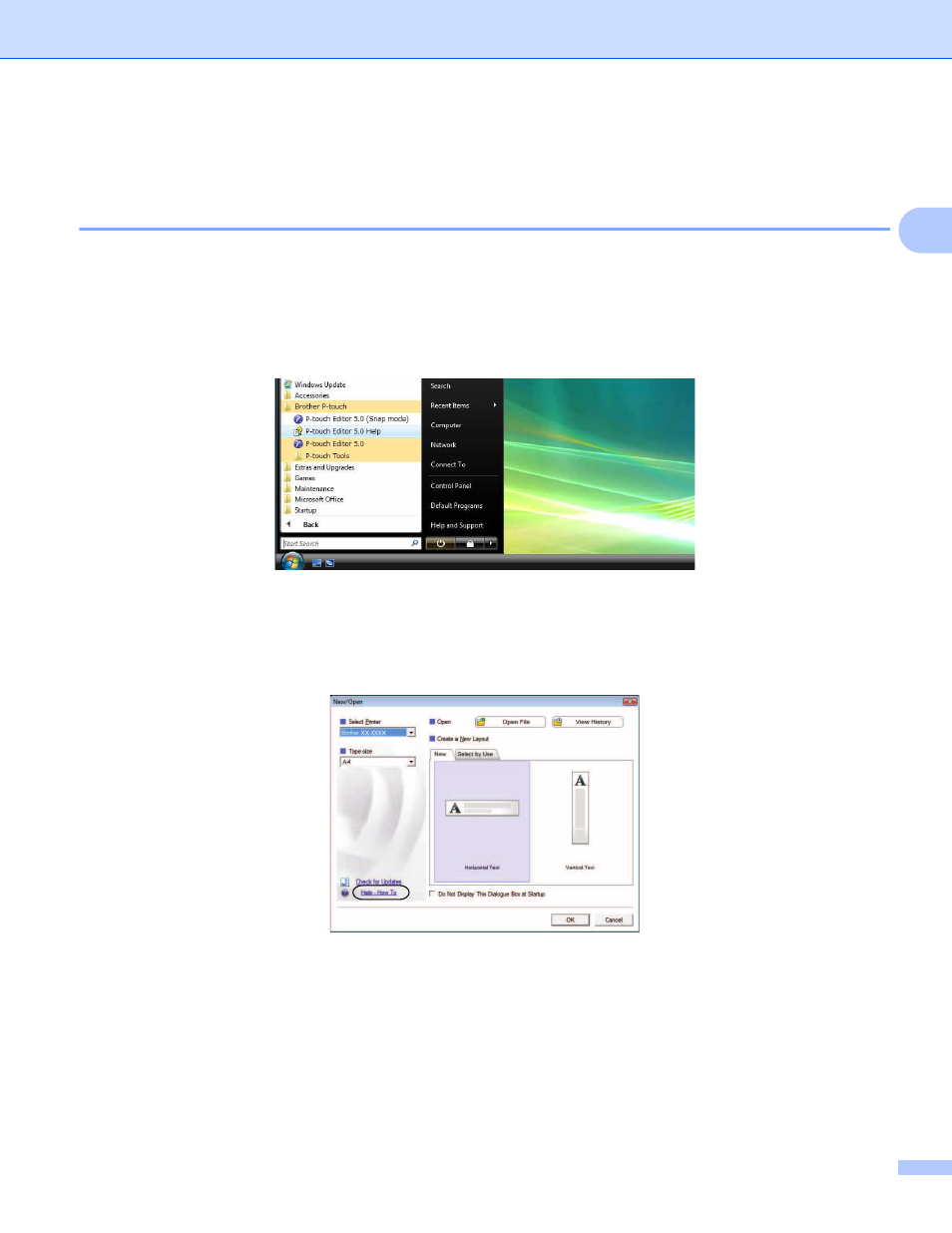Select the Vertical Text layout

pos(580,821)
